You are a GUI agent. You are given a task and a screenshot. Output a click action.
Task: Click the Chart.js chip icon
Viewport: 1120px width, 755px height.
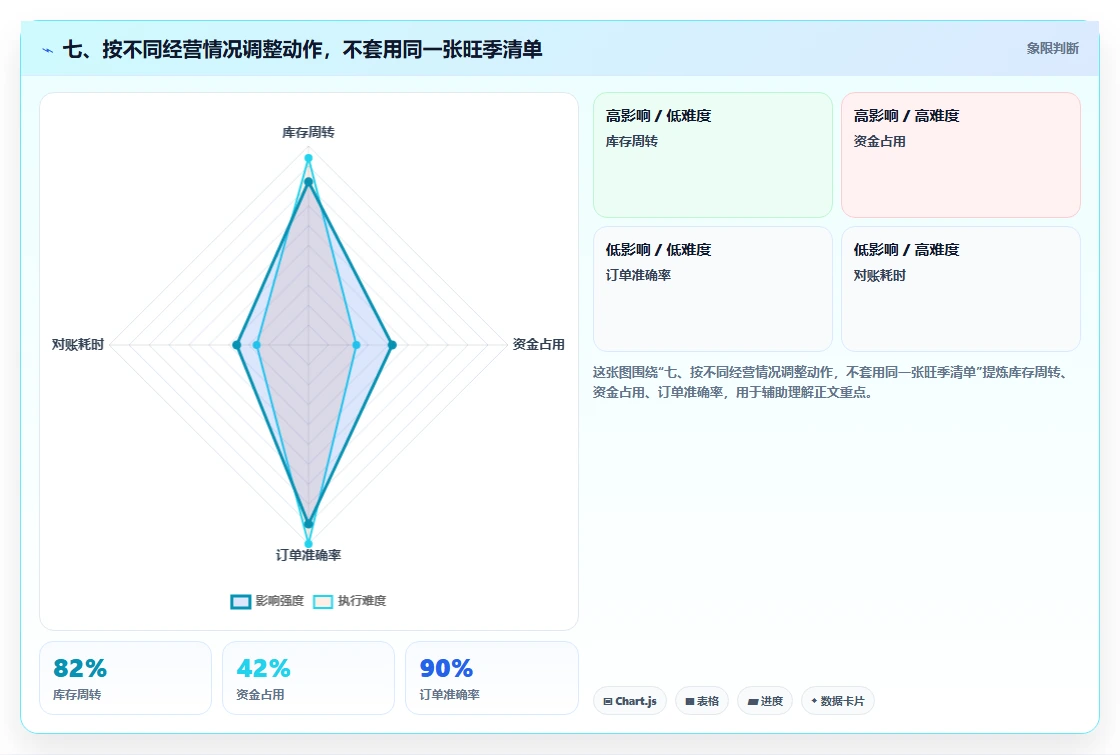[x=608, y=701]
